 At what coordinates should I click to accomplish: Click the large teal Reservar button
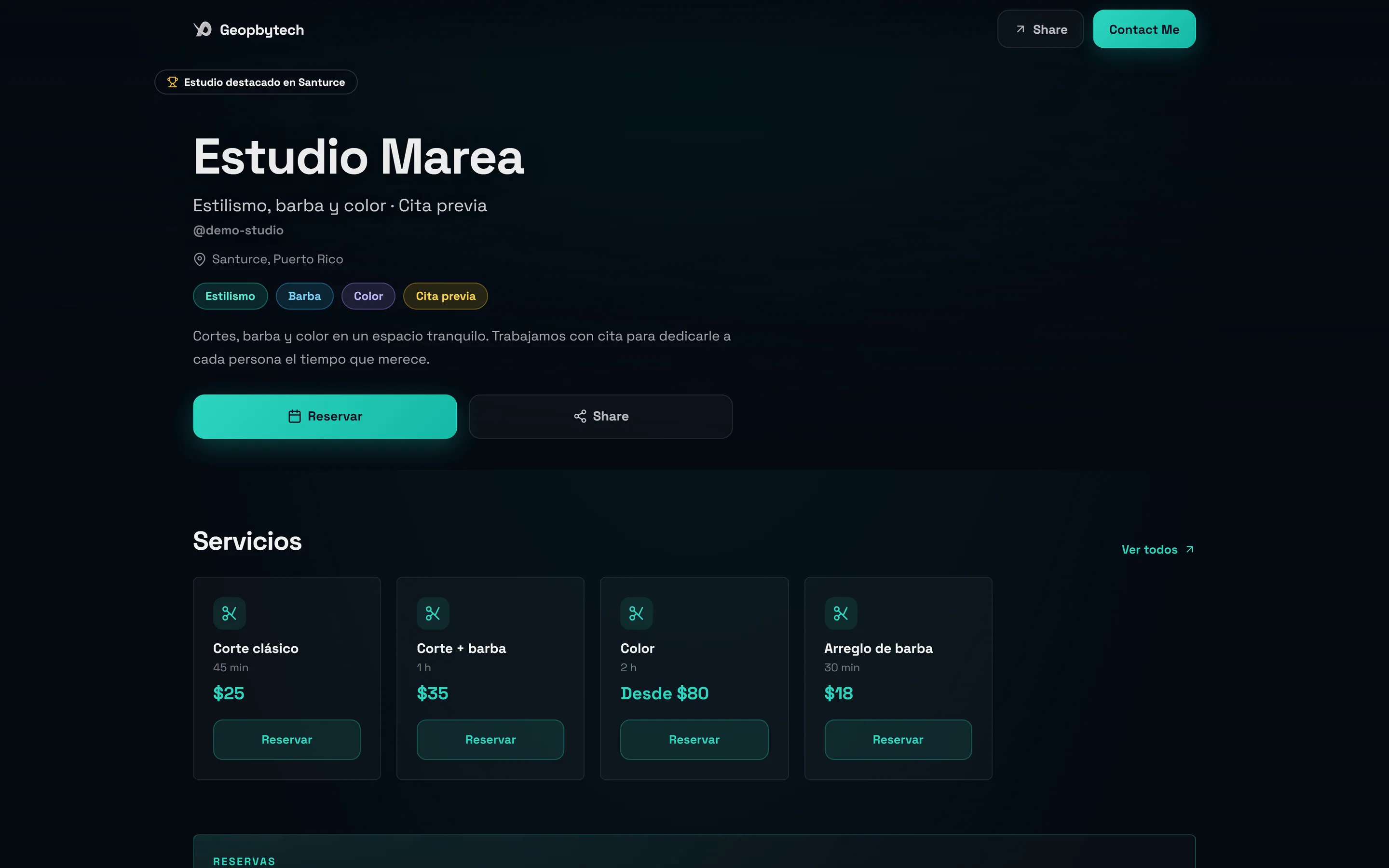click(x=325, y=416)
